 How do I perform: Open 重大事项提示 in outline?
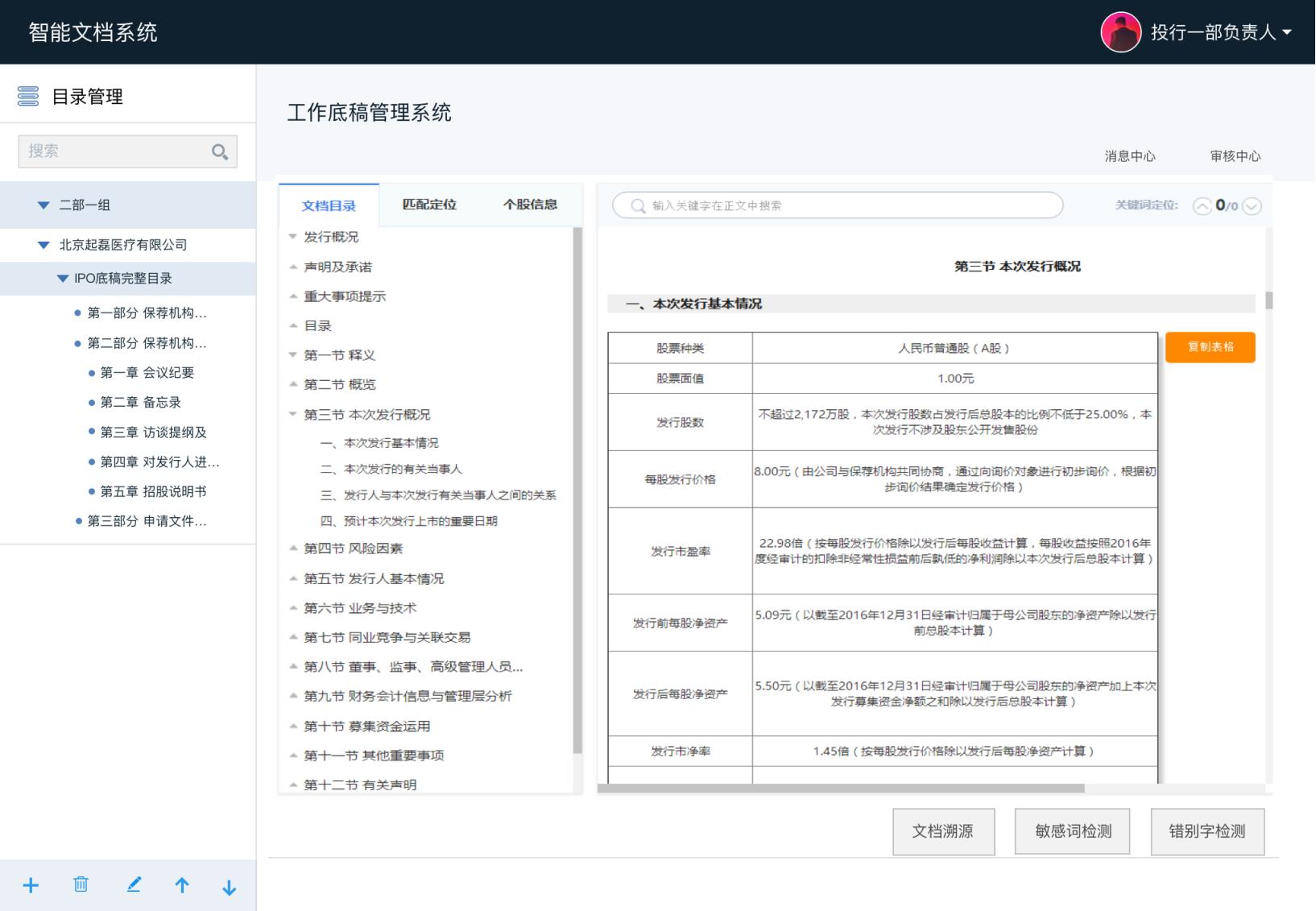pos(345,296)
